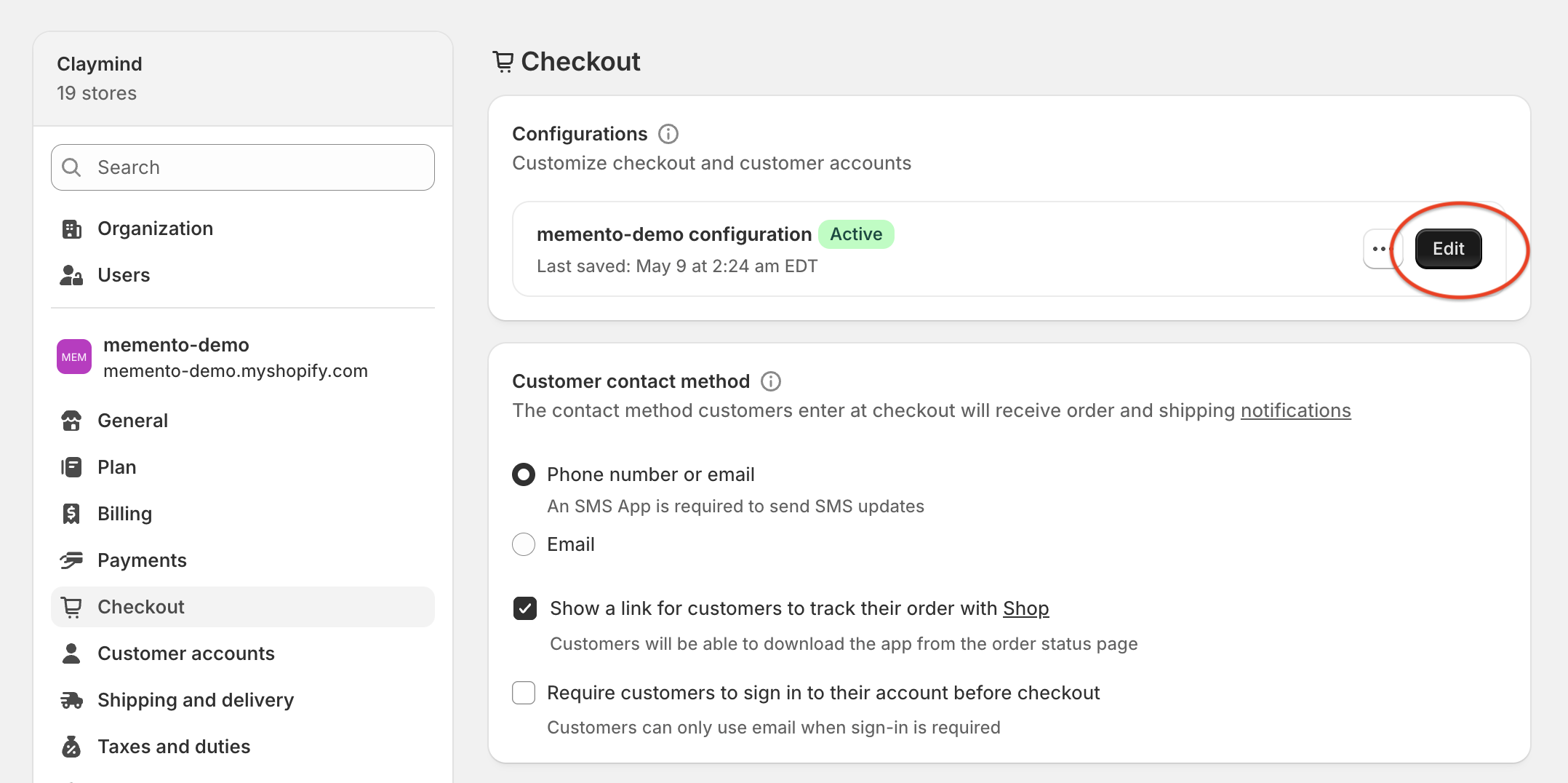This screenshot has height=783, width=1568.
Task: Click 'memento-demo configuration' title
Action: pyautogui.click(x=674, y=235)
